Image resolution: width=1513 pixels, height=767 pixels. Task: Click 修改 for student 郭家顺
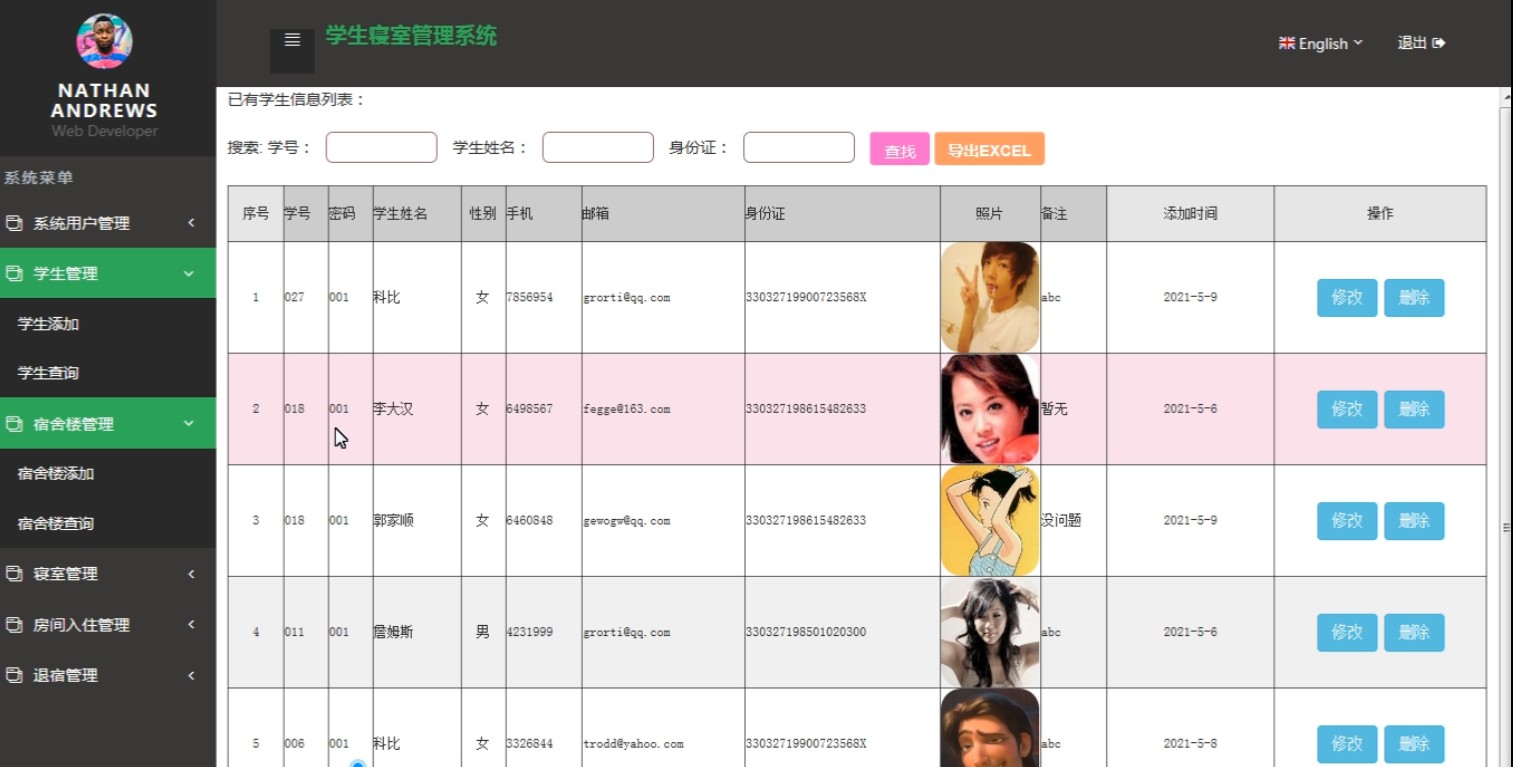(1347, 521)
